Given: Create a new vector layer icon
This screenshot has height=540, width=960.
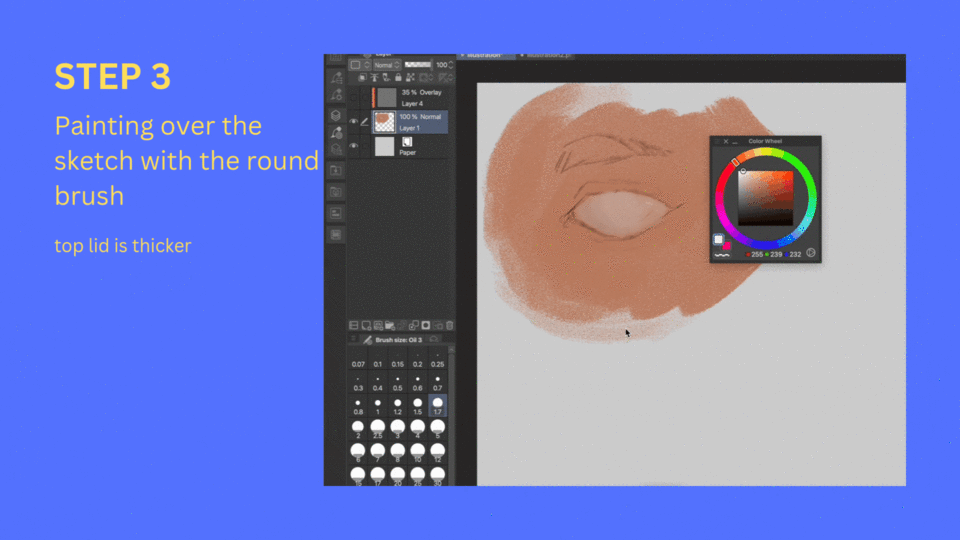Looking at the screenshot, I should pyautogui.click(x=378, y=325).
